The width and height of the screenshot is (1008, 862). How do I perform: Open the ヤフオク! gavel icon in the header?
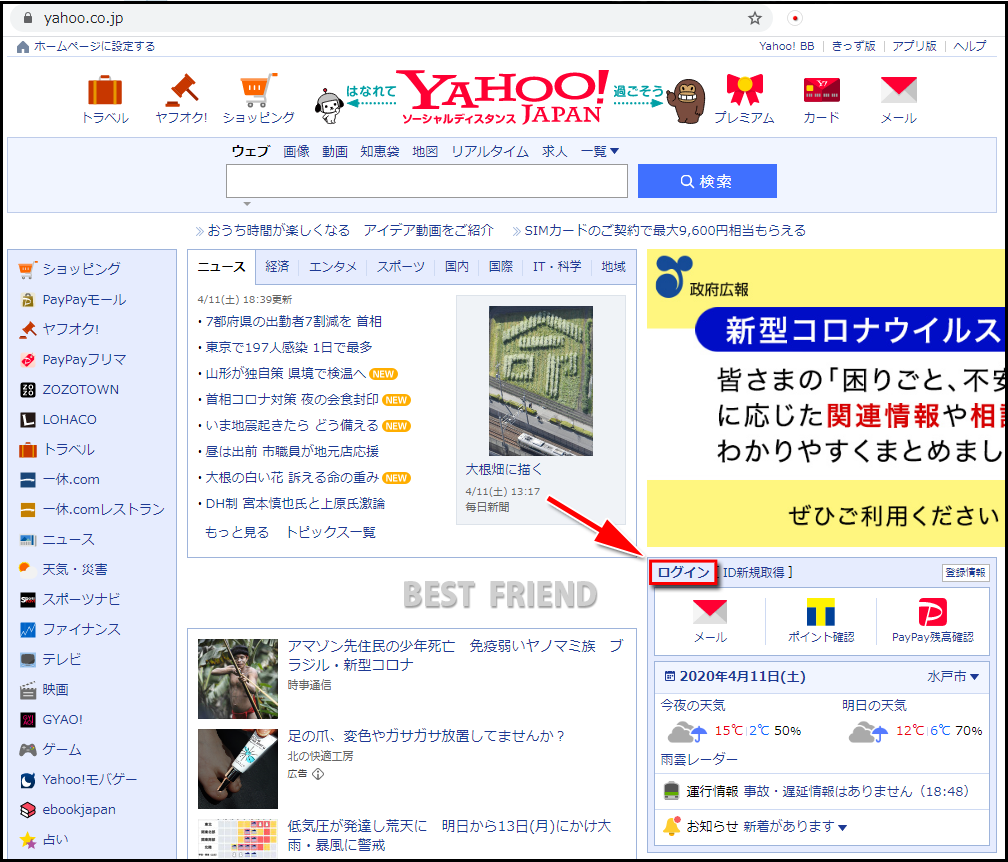(182, 91)
